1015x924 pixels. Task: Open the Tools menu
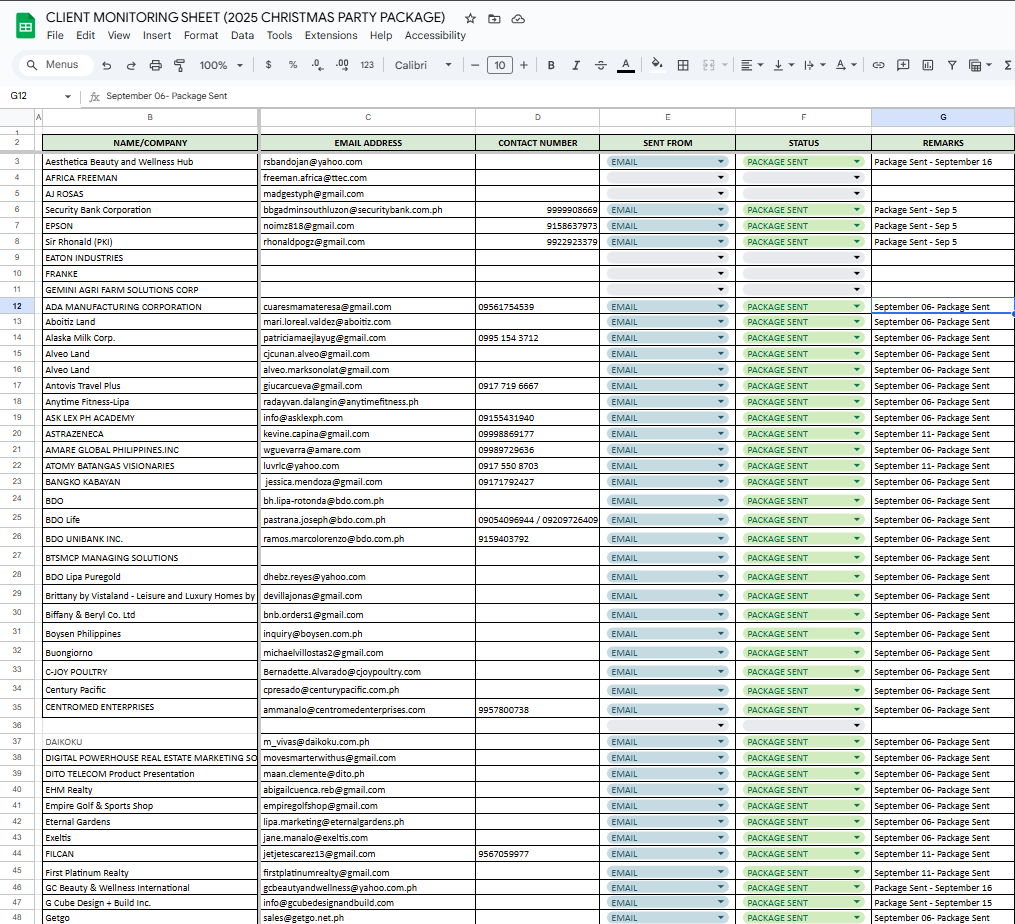click(x=279, y=36)
